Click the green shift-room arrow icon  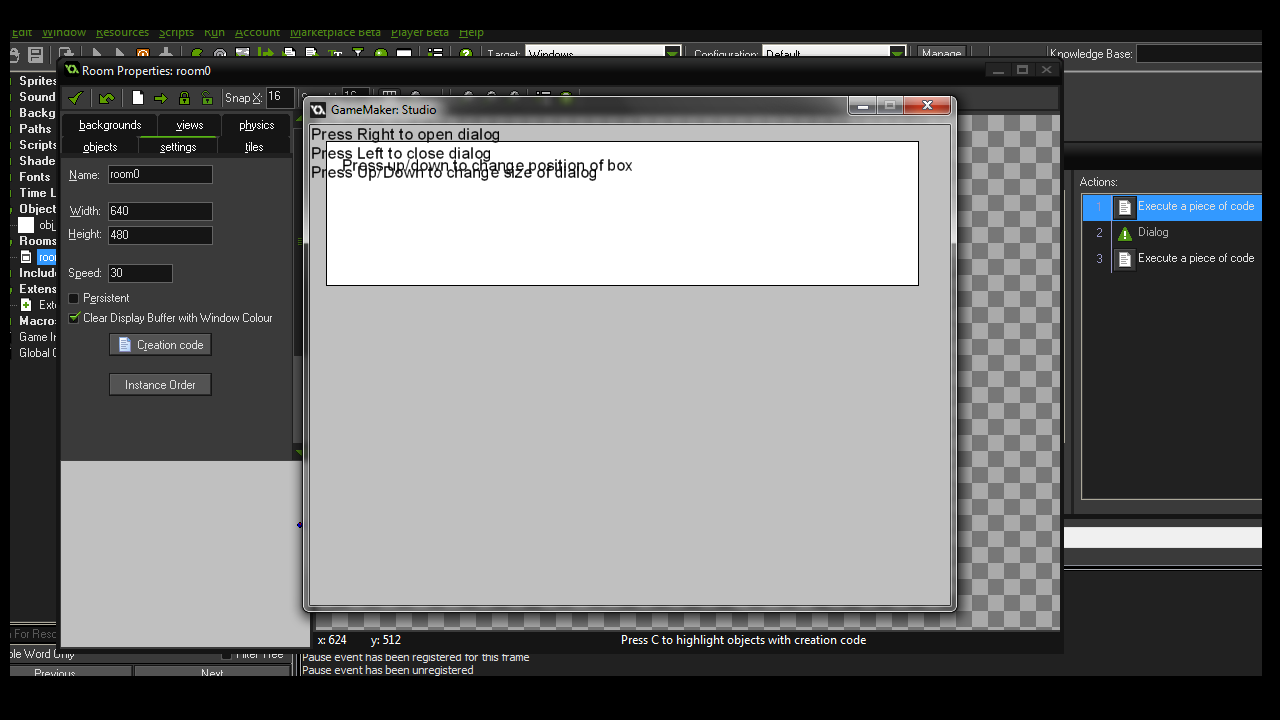coord(161,97)
